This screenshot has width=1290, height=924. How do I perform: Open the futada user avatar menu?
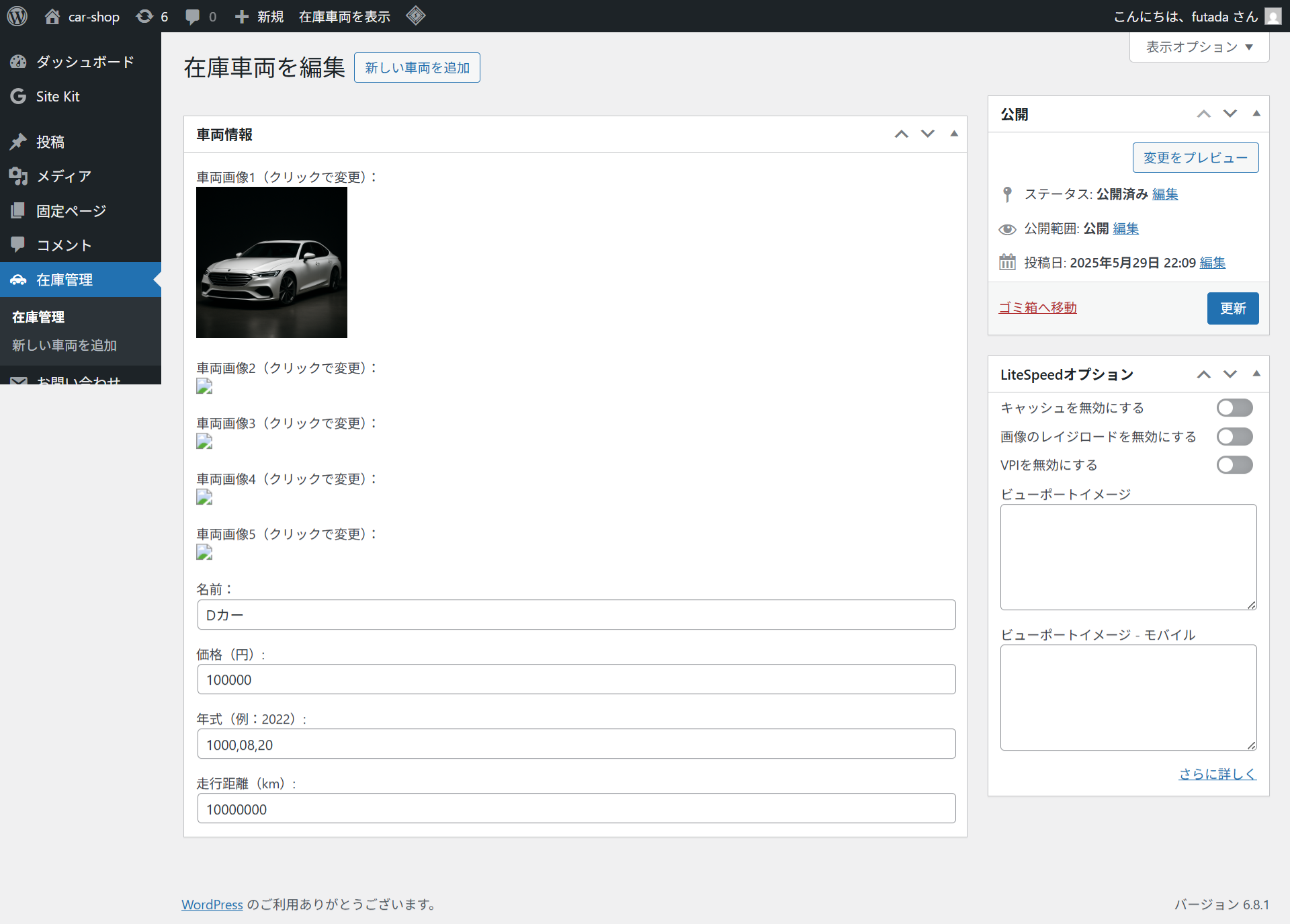click(x=1273, y=16)
